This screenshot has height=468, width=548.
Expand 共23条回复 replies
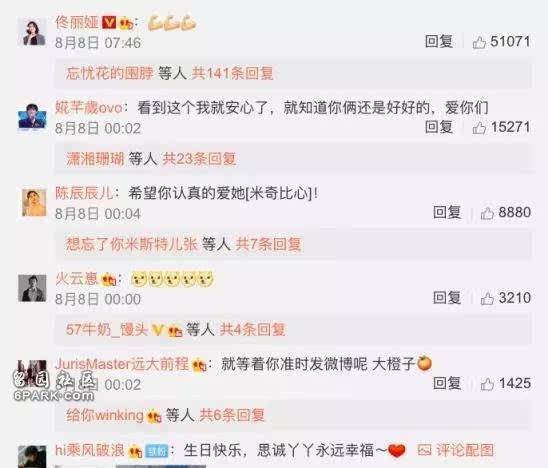(x=200, y=159)
